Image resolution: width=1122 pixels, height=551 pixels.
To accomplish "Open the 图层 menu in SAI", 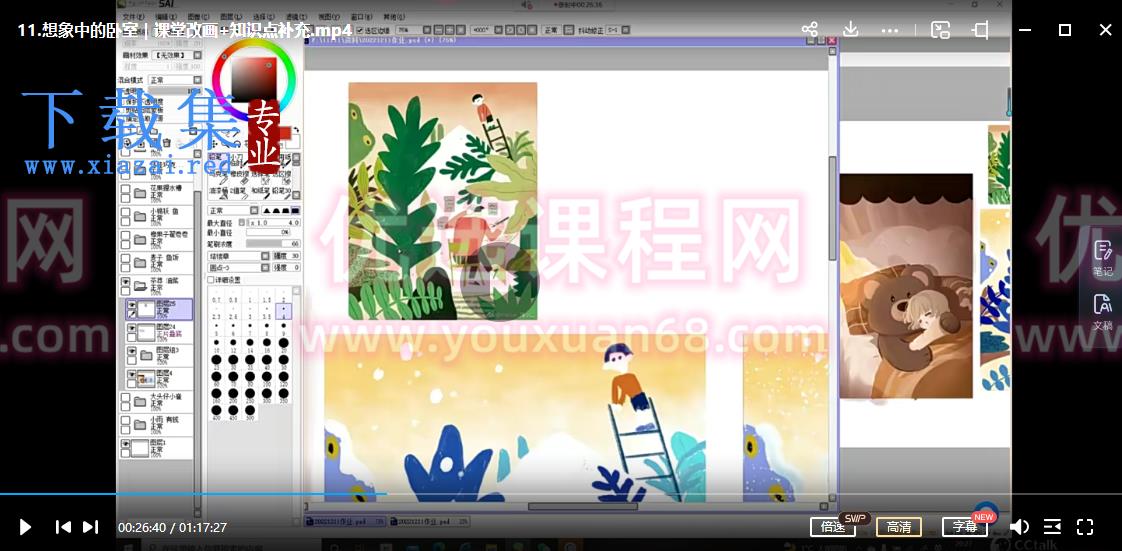I will tap(231, 16).
